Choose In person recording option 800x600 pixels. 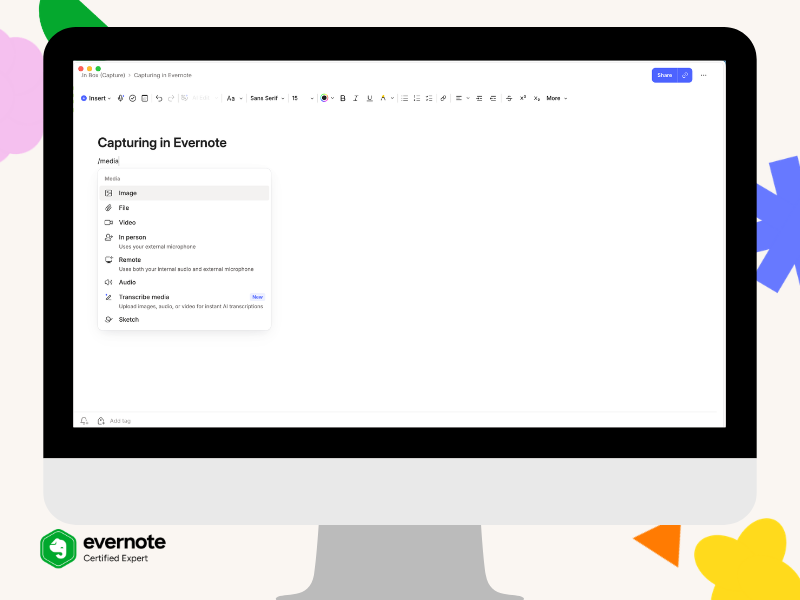[184, 241]
